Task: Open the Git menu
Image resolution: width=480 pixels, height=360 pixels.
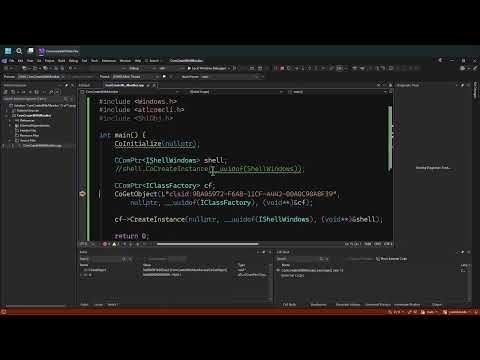Action: 39,61
